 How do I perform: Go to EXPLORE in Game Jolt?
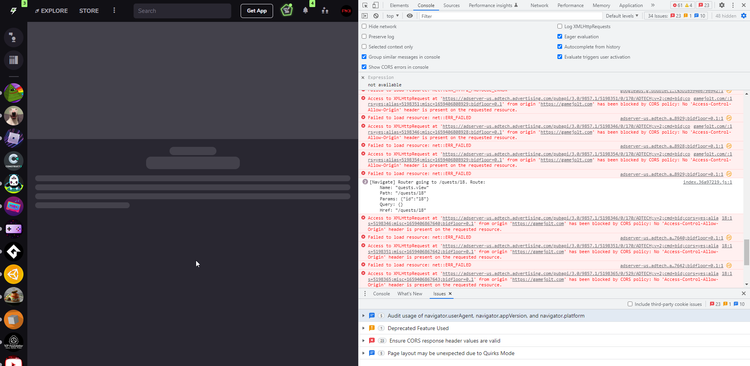[x=52, y=11]
